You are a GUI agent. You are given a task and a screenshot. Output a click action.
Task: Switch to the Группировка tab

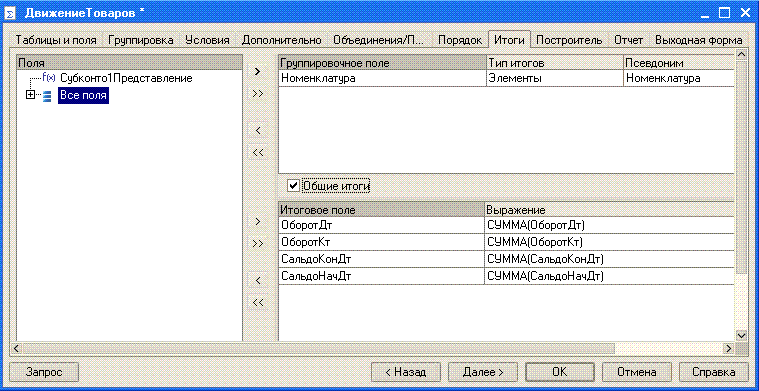click(x=141, y=40)
